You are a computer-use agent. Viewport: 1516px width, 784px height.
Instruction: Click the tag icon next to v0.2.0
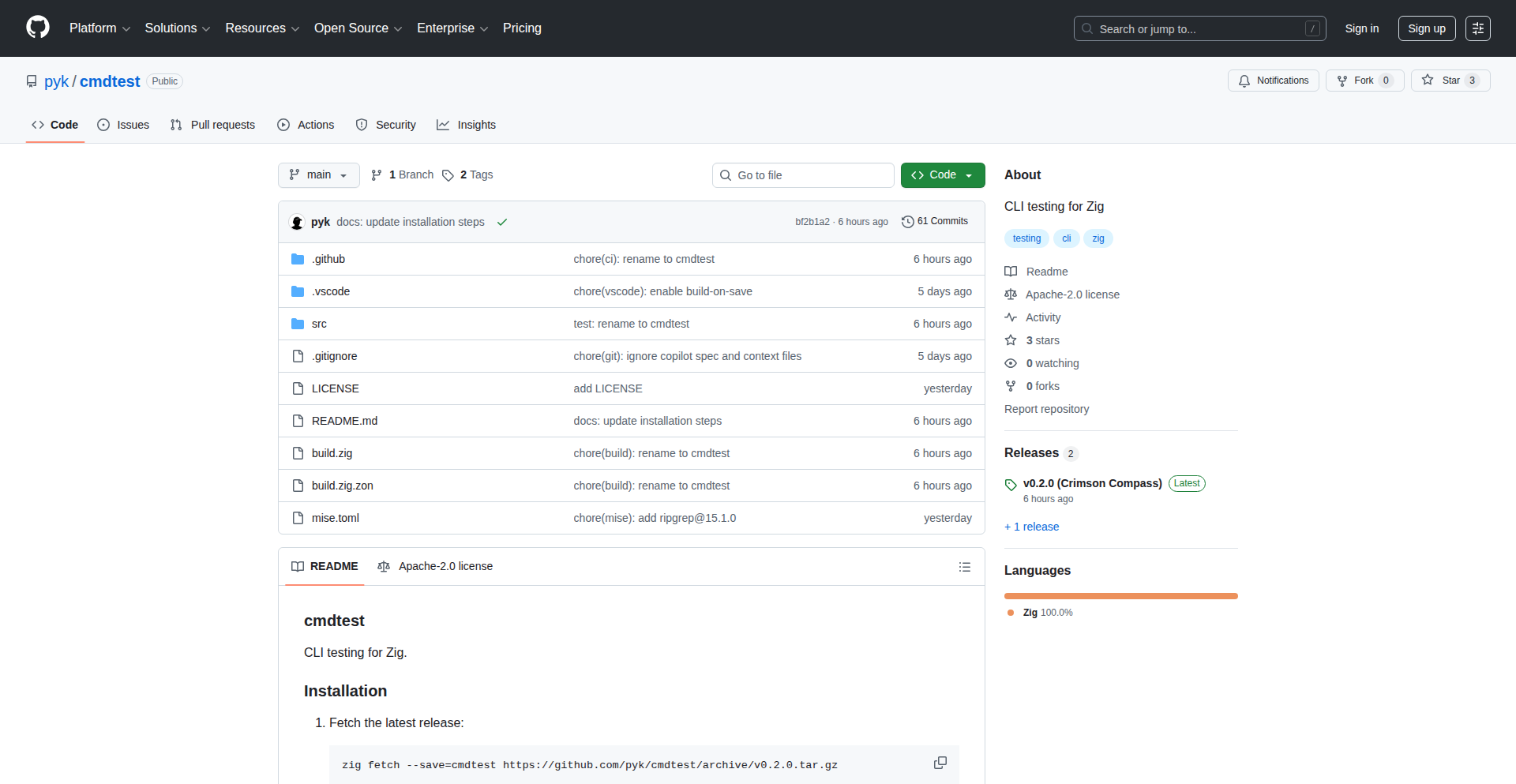pyautogui.click(x=1011, y=485)
